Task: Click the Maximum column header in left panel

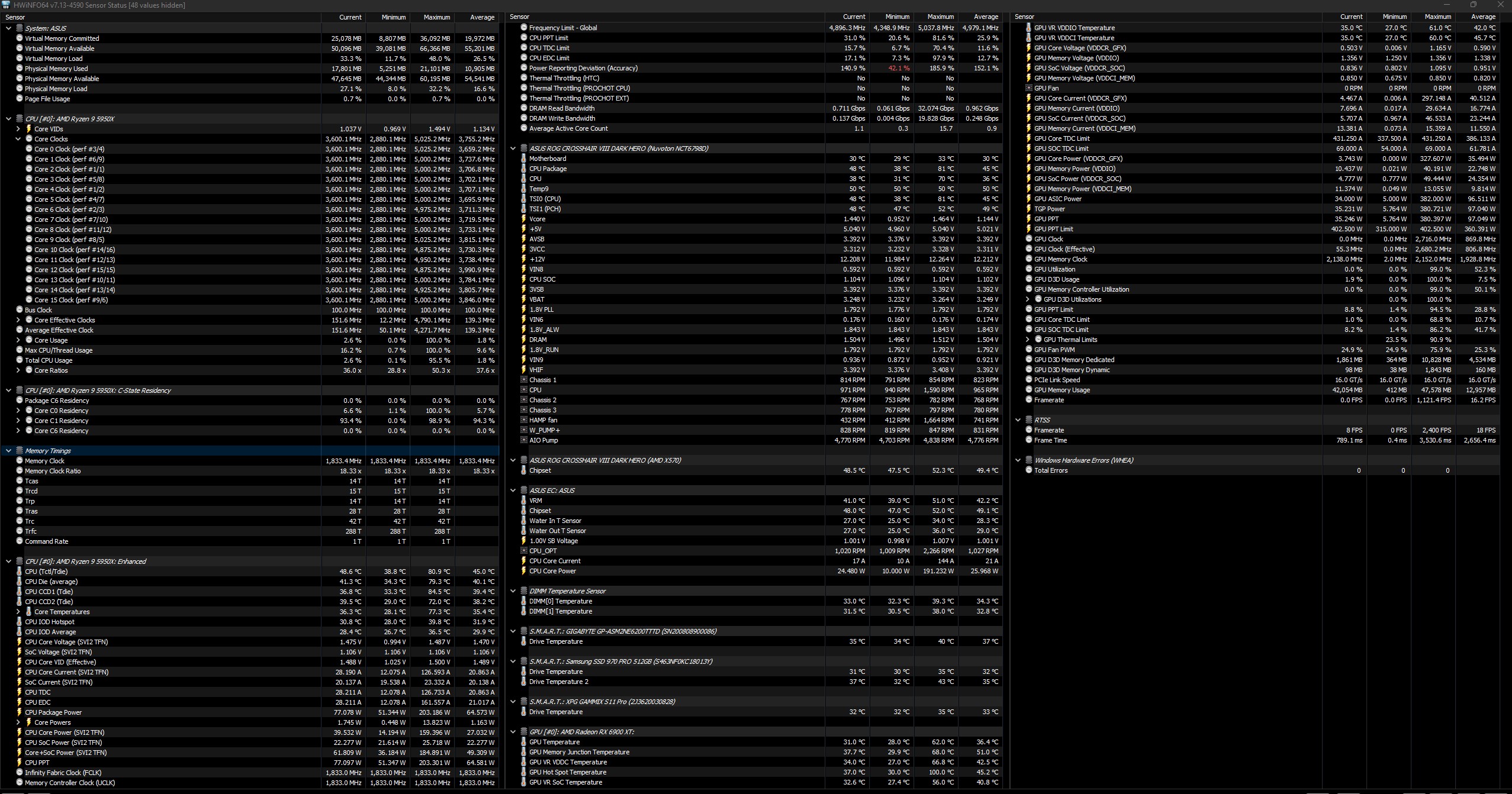Action: [436, 17]
